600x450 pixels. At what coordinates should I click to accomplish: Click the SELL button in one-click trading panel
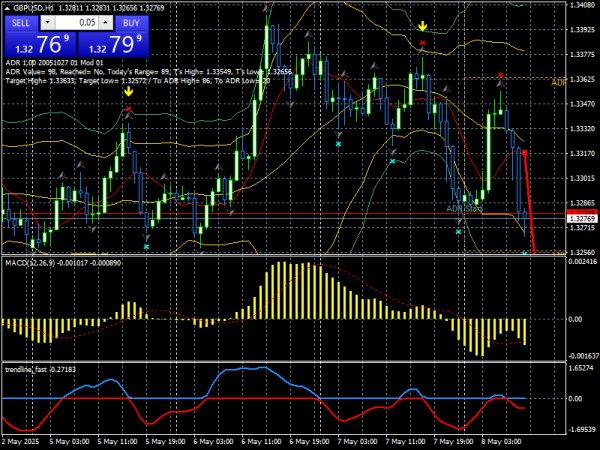coord(21,23)
